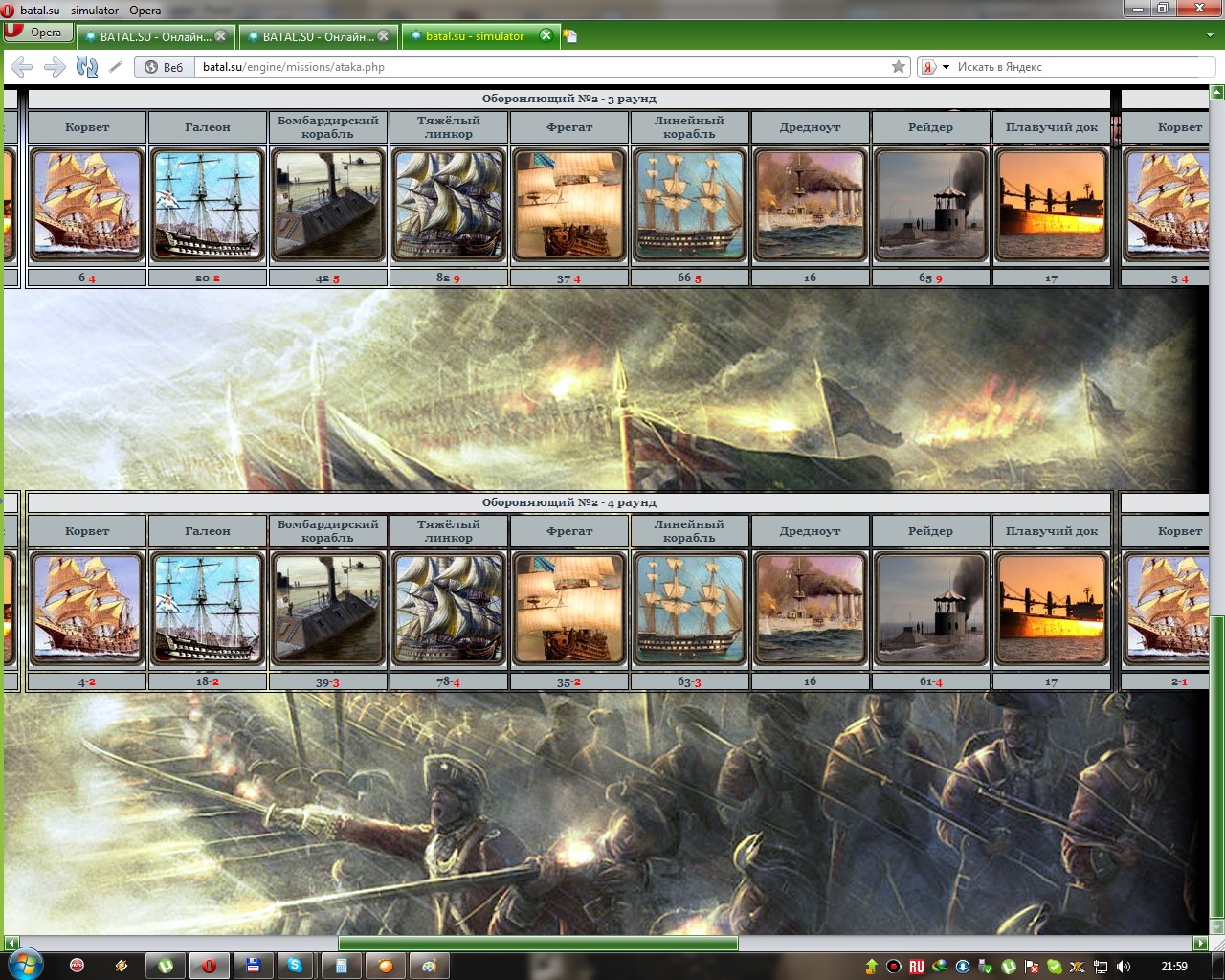1225x980 pixels.
Task: Click the Галеон ship image in round 4
Action: tap(208, 609)
